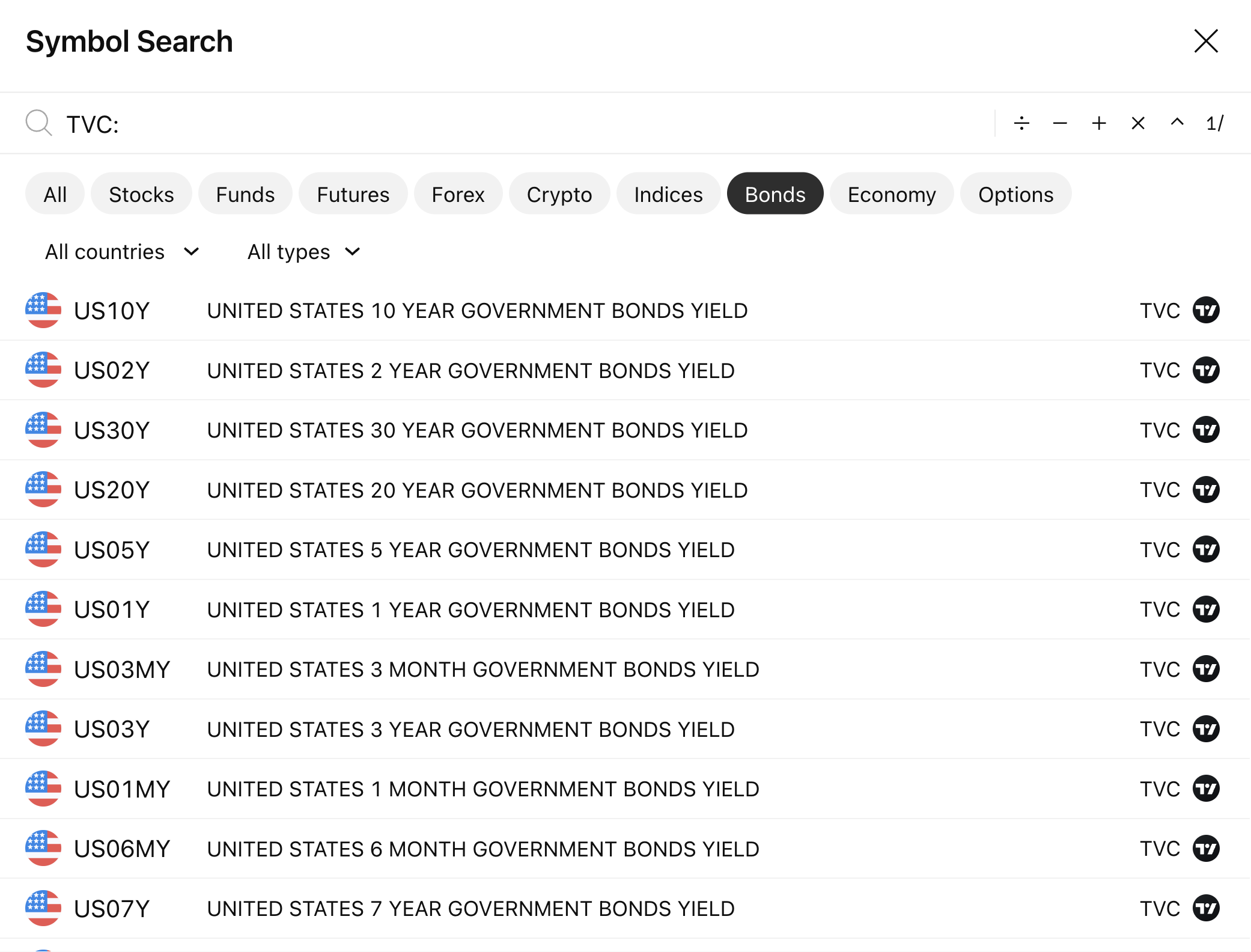The width and height of the screenshot is (1251, 952).
Task: Click the division operator icon
Action: (x=1021, y=124)
